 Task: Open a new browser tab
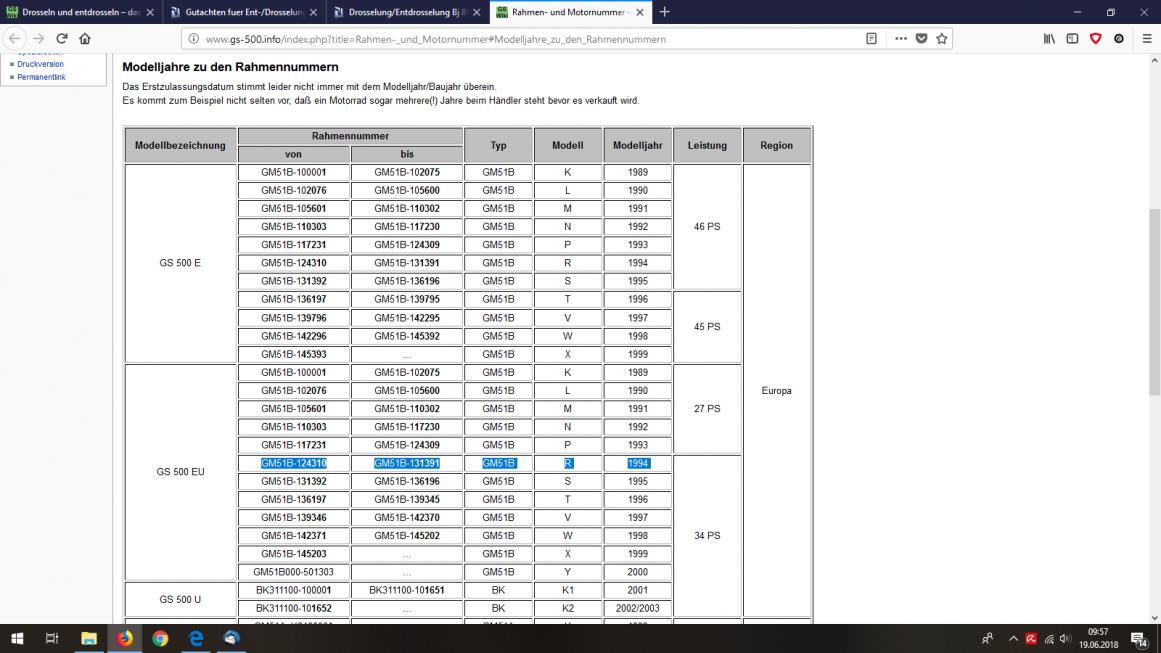point(664,12)
